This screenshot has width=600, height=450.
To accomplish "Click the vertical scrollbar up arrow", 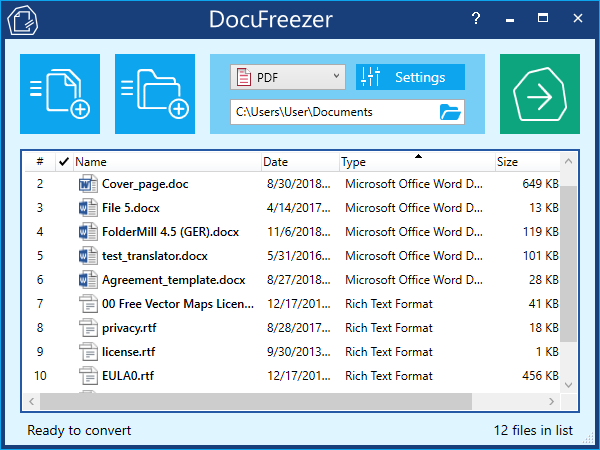I will (x=568, y=161).
